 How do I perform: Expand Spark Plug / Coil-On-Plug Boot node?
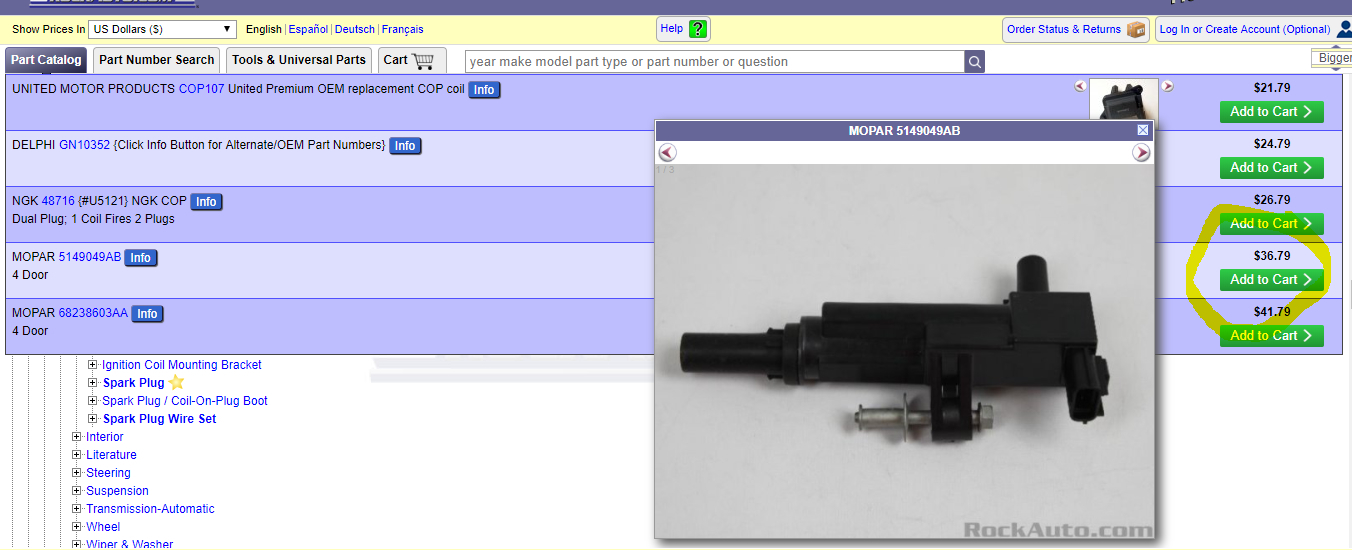93,401
